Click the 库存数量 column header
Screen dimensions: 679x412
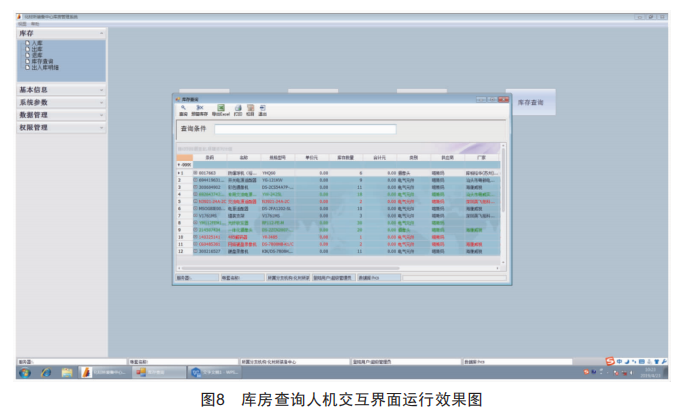(346, 157)
